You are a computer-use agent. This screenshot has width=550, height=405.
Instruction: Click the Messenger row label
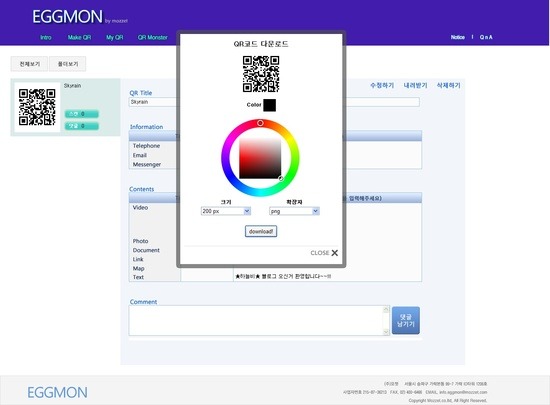pyautogui.click(x=147, y=164)
